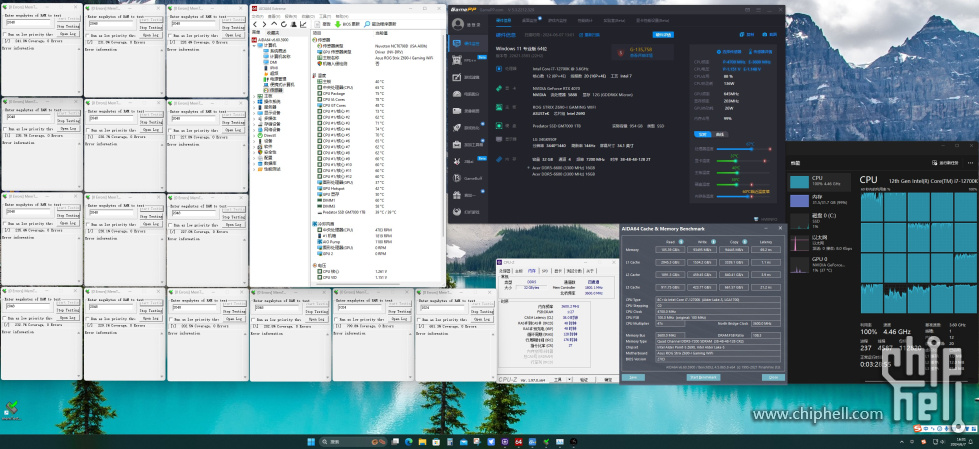Select CPU graph in Task Manager sidebar

[x=819, y=182]
